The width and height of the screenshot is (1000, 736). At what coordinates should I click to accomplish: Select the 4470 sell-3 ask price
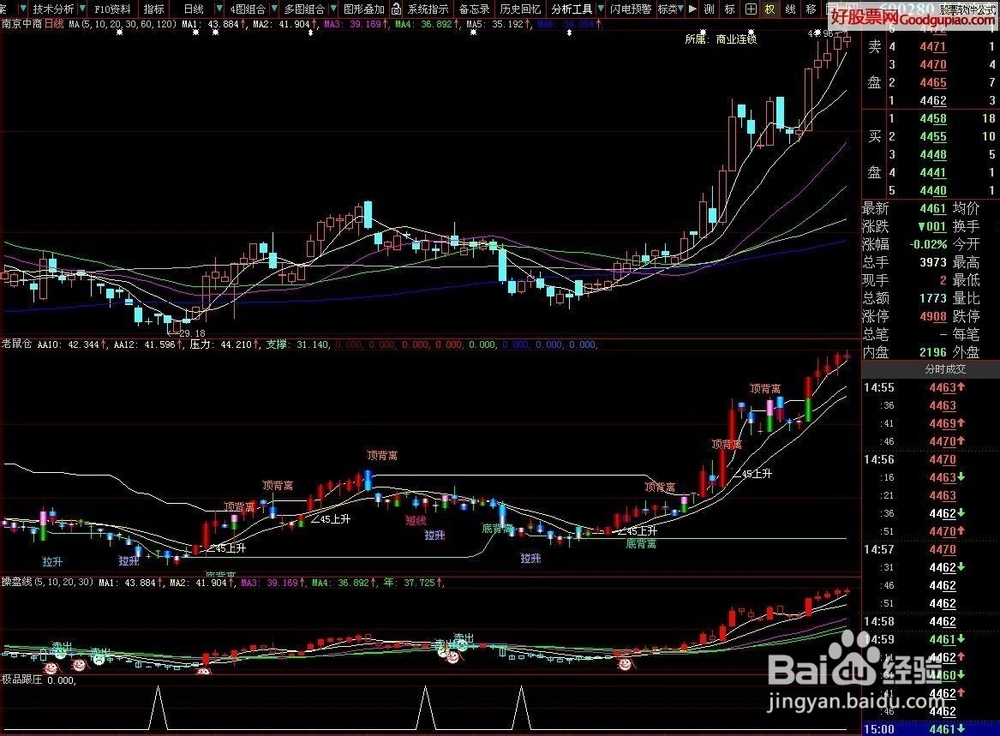coord(932,64)
